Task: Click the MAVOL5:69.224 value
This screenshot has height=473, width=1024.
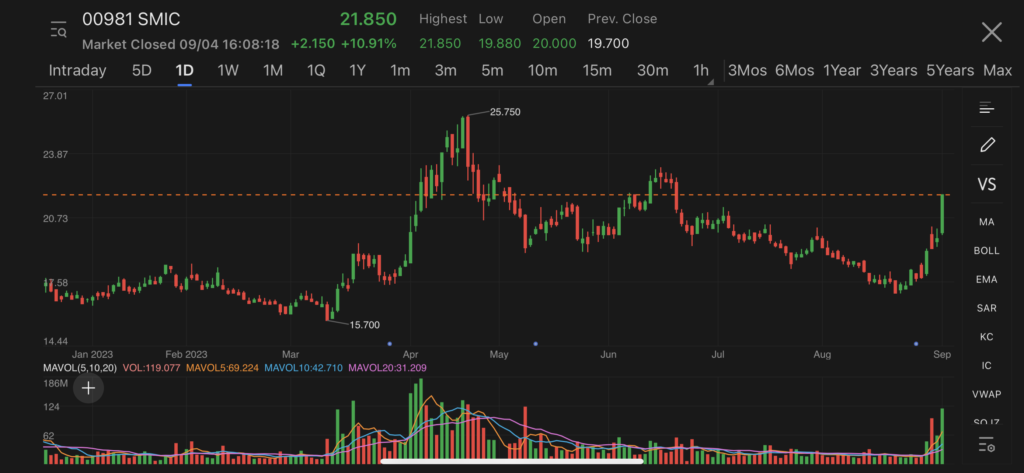Action: point(225,368)
